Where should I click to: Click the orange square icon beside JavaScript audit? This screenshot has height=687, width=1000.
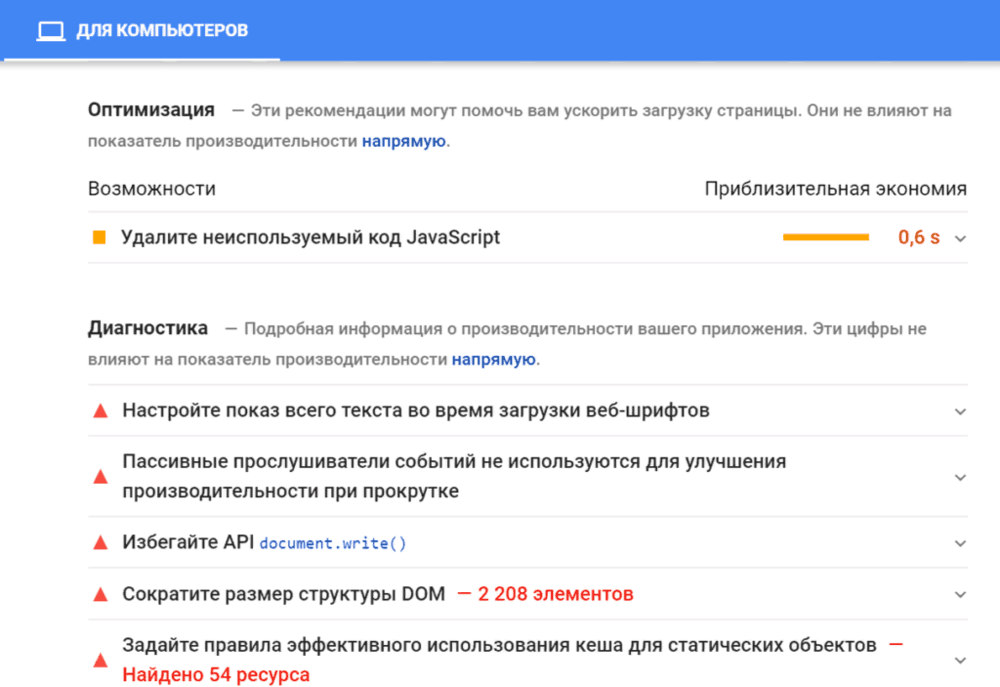tap(99, 237)
